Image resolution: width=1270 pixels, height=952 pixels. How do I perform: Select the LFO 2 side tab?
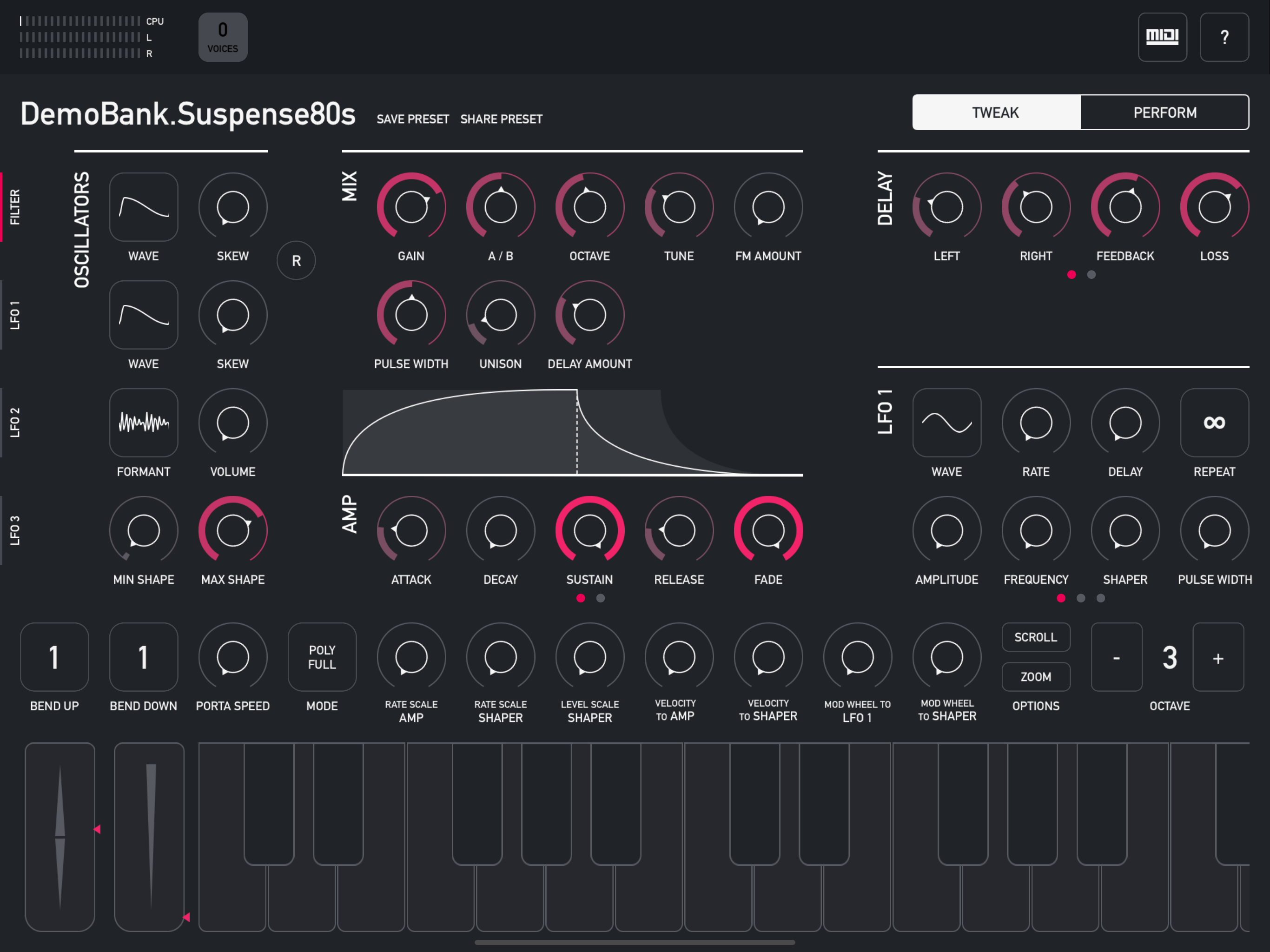click(x=14, y=423)
